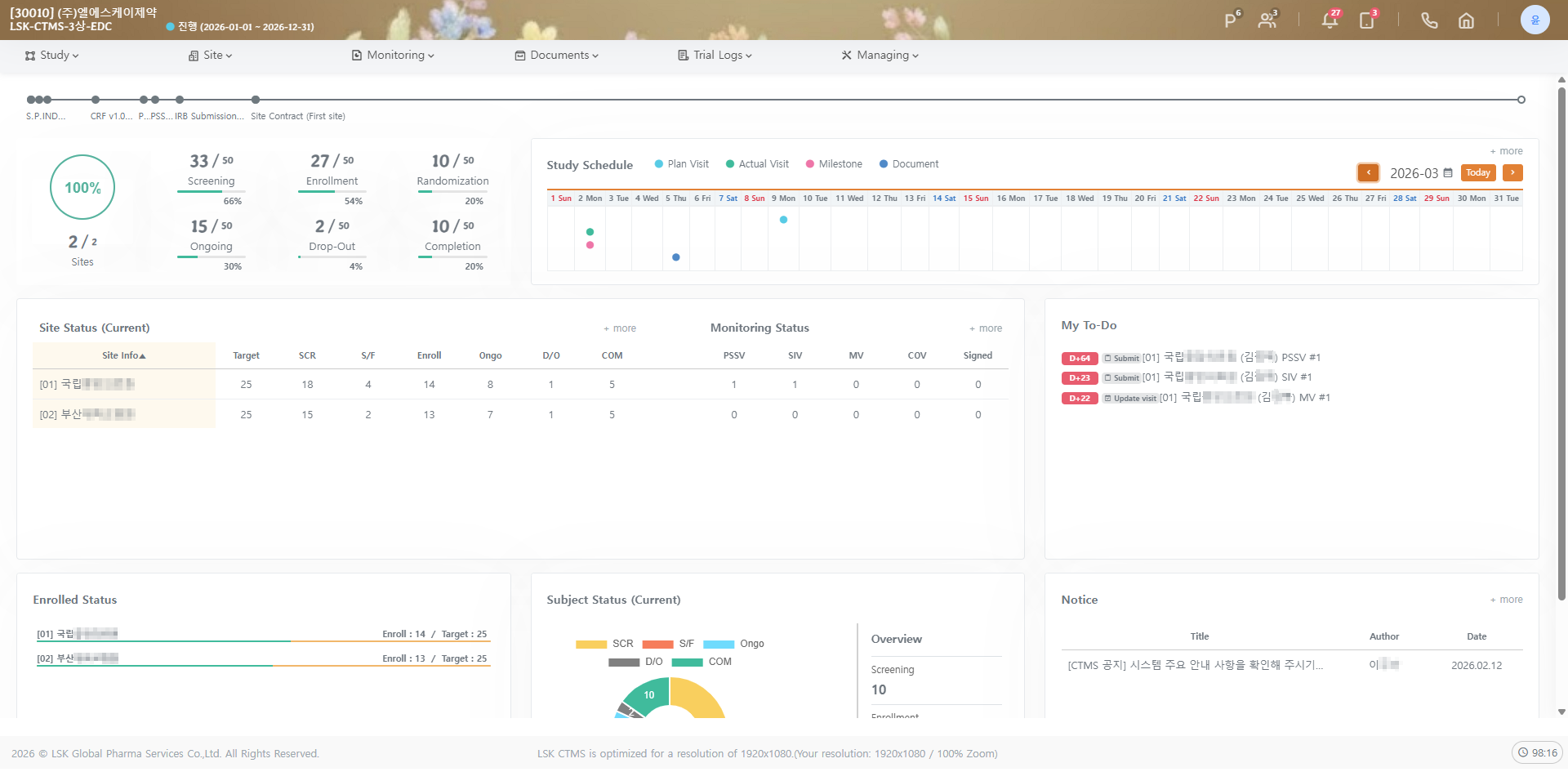
Task: Click the P icon with badge 6
Action: pyautogui.click(x=1229, y=21)
